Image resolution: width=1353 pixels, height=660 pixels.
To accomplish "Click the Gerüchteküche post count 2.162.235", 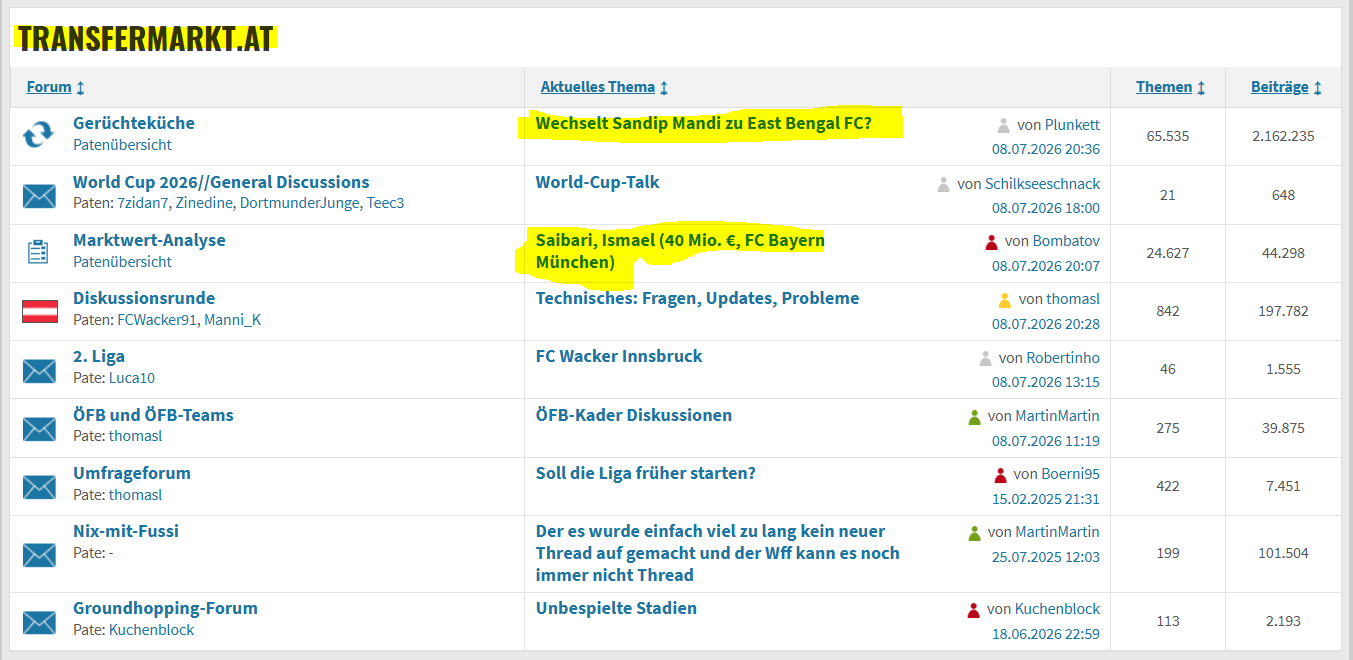I will click(x=1283, y=136).
